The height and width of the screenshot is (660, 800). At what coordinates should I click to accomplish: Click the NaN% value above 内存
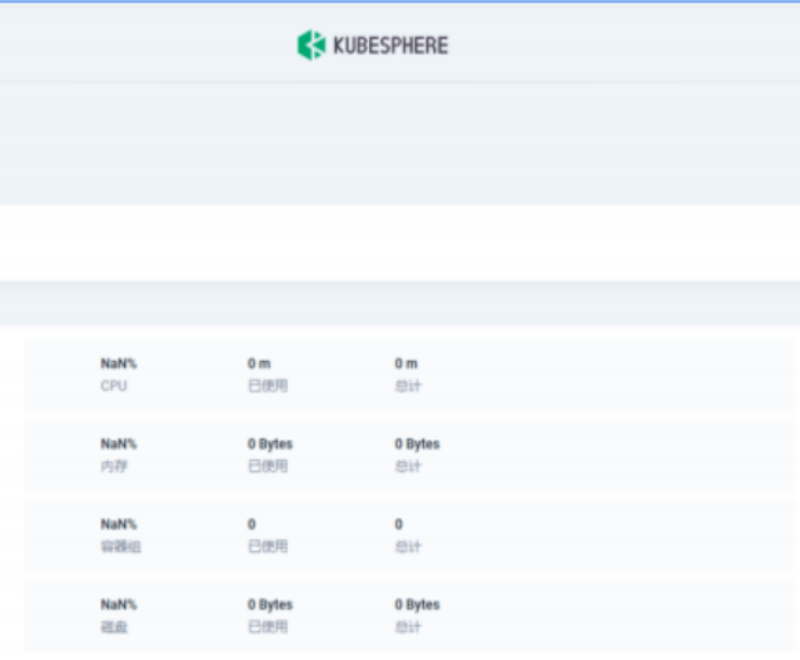click(x=118, y=444)
